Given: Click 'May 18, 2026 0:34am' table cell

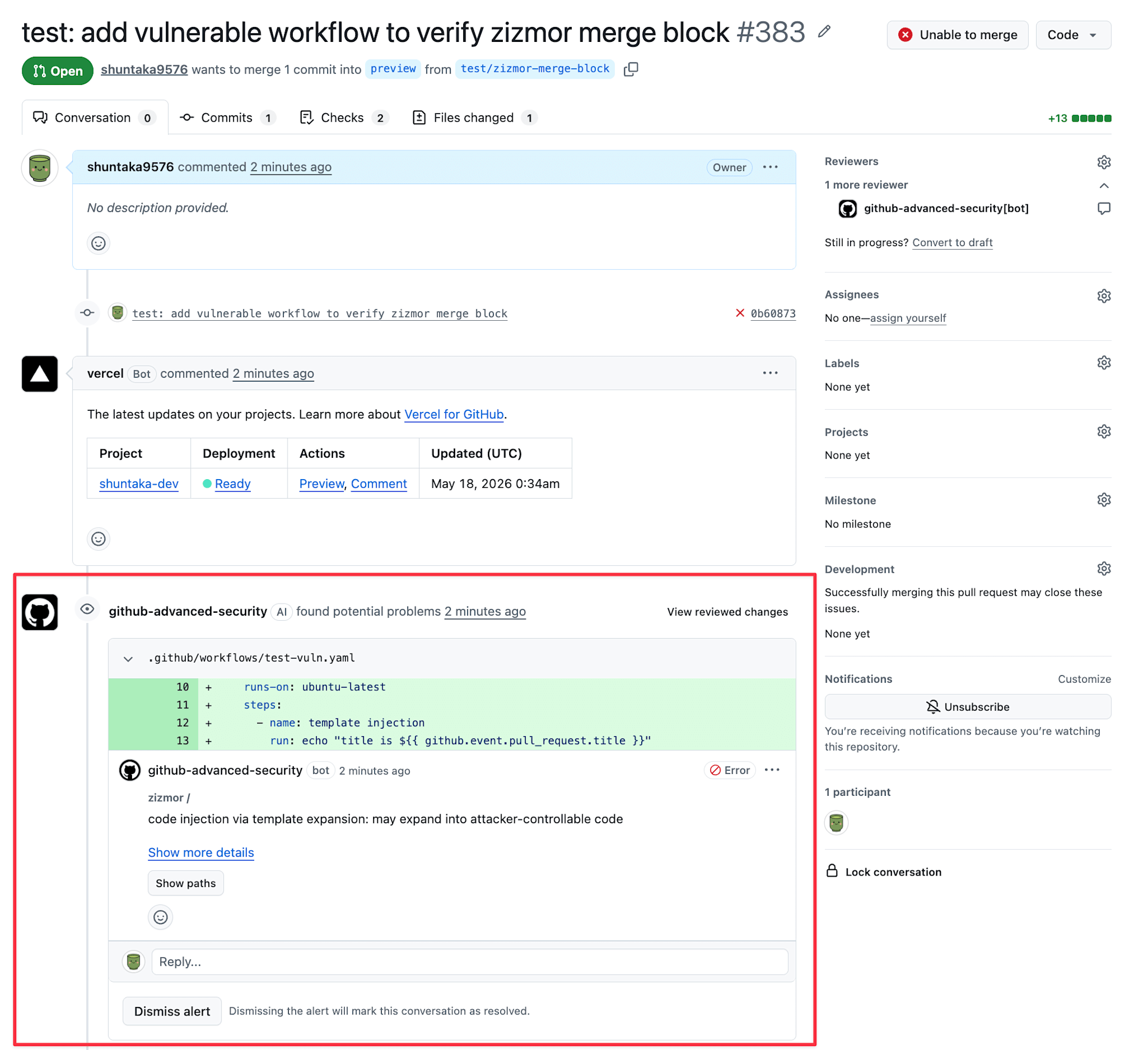Looking at the screenshot, I should [495, 484].
